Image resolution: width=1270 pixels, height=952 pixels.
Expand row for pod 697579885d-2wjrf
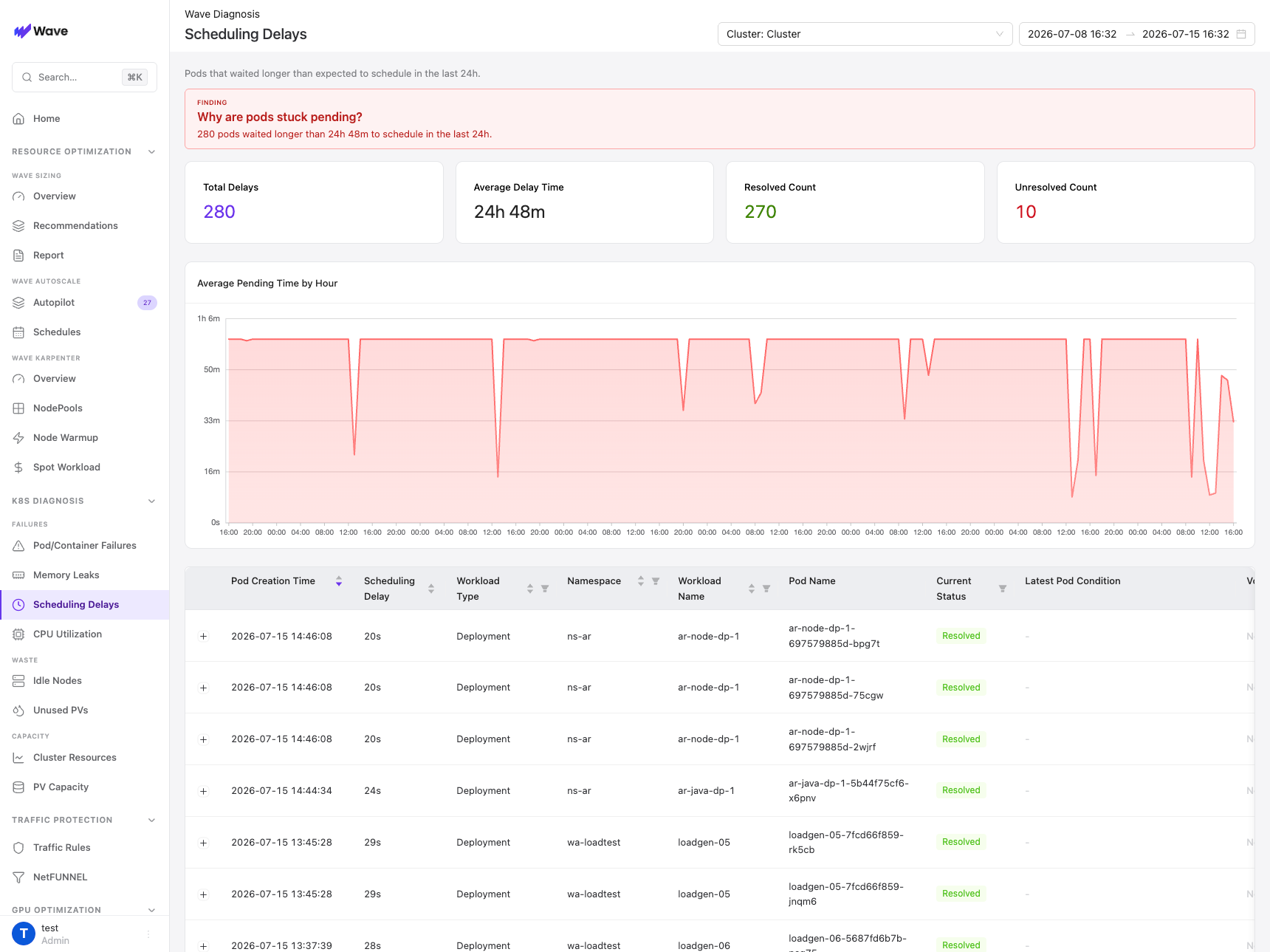point(204,740)
